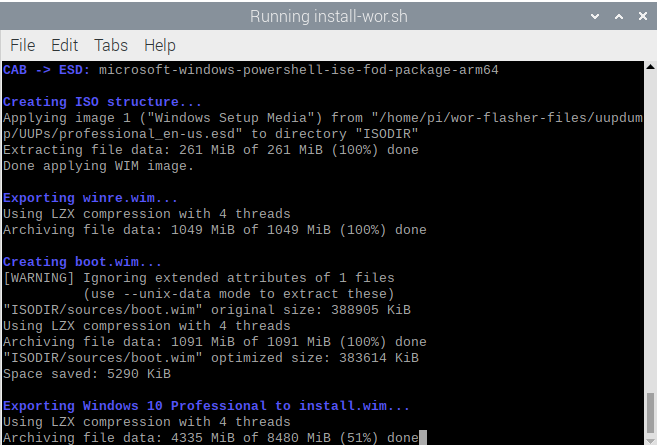The image size is (657, 447).
Task: Click the 'optimized size: 383614 KiB' line
Action: [210, 358]
